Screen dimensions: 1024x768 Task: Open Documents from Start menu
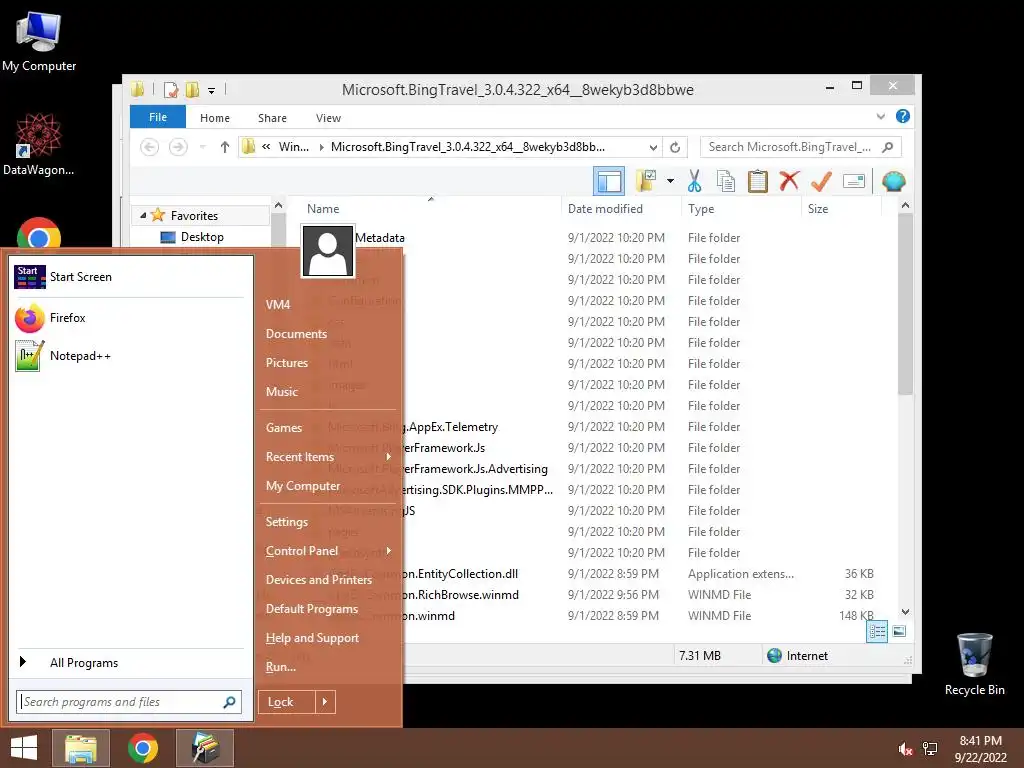pos(296,334)
